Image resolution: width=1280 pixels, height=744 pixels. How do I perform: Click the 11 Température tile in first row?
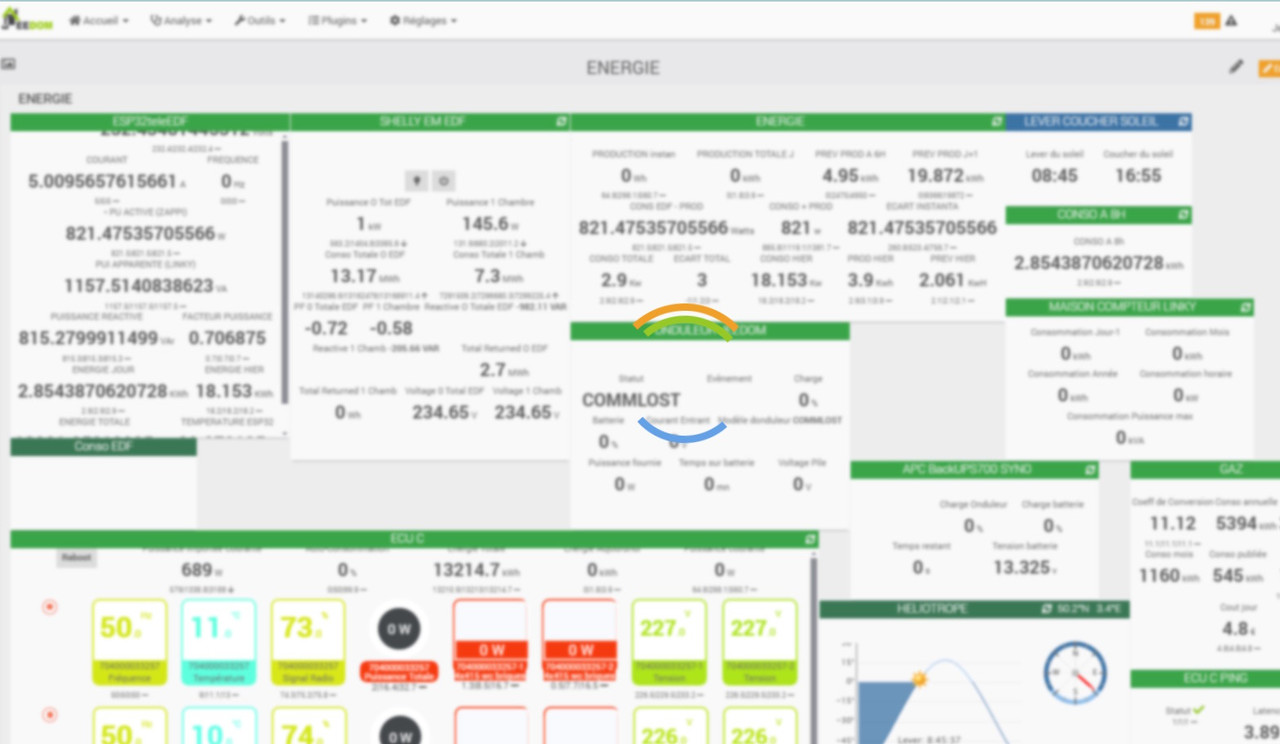[x=218, y=641]
